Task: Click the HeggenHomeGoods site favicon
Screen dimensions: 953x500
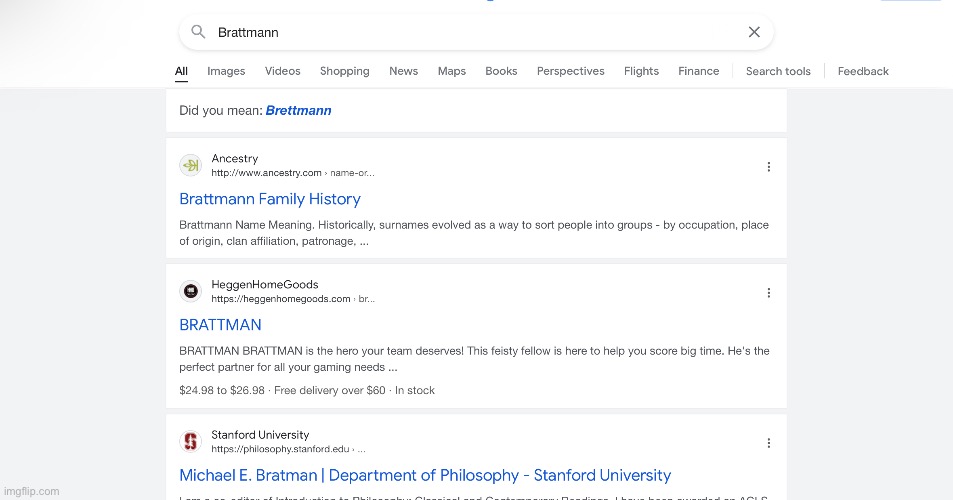Action: coord(190,292)
